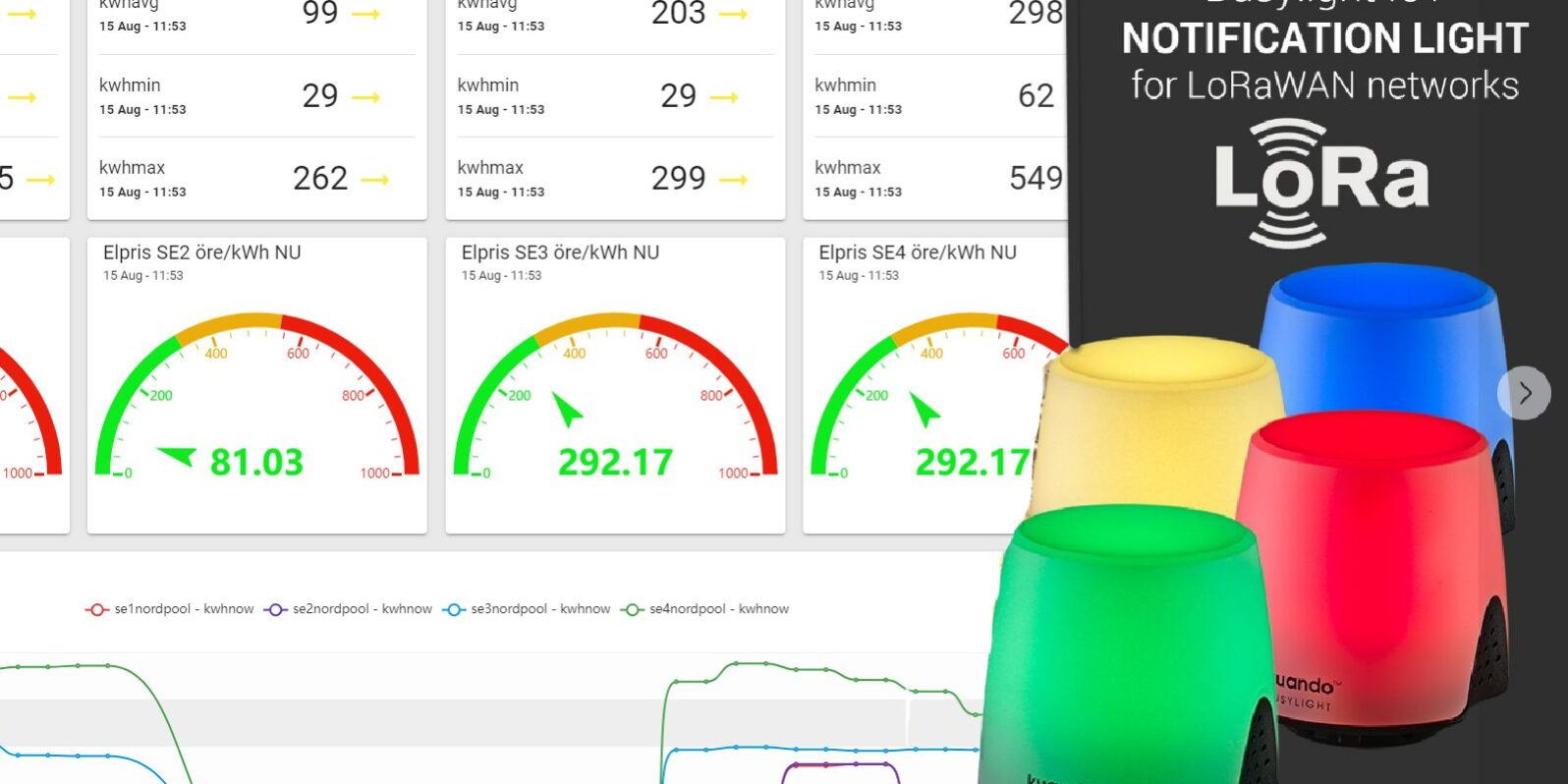Select the Elpris SE4 öre/kWh NU card title
The image size is (1568, 784).
918,252
